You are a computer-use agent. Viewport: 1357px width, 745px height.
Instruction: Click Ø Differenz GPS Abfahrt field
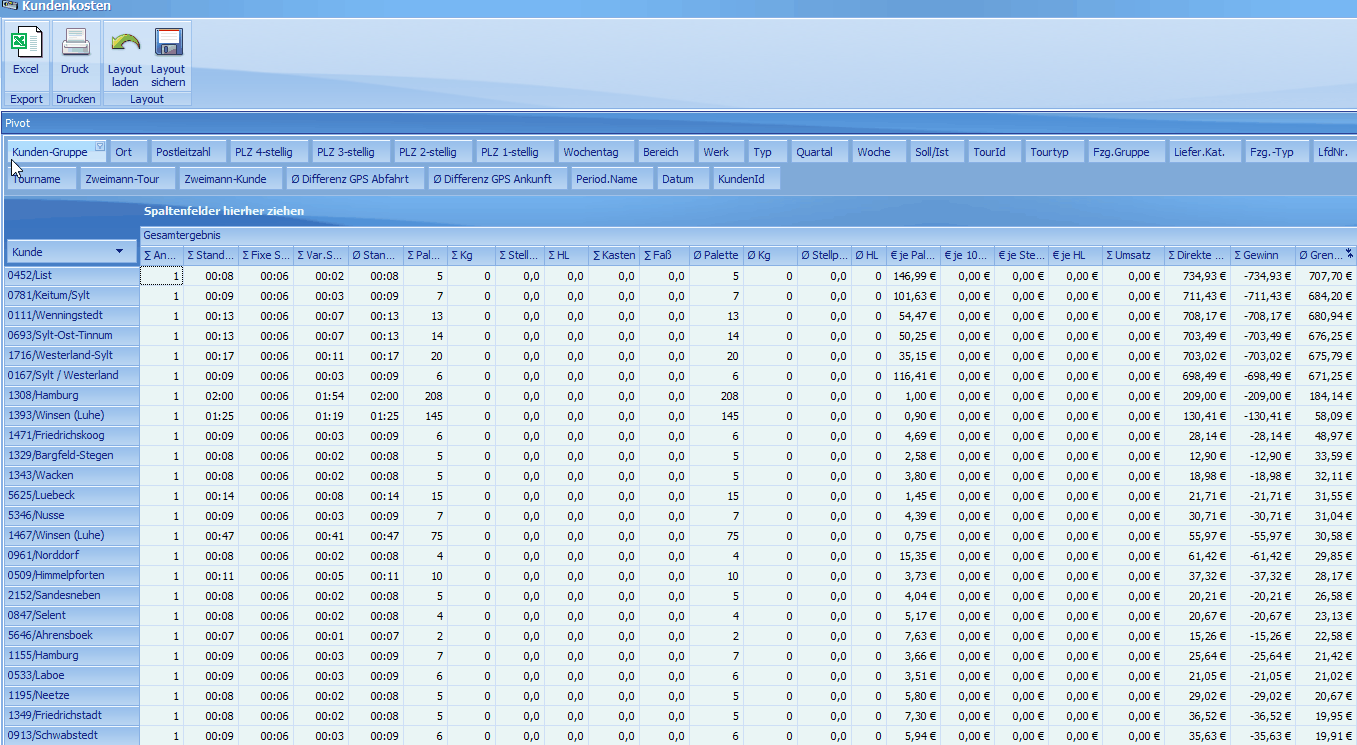pos(355,179)
